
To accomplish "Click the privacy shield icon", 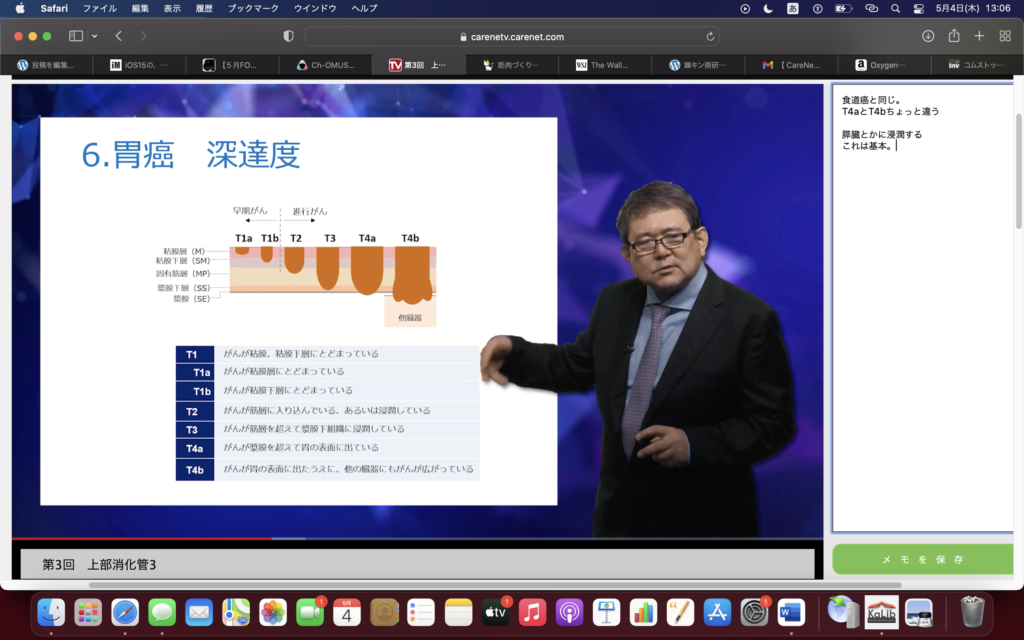I will (x=289, y=36).
